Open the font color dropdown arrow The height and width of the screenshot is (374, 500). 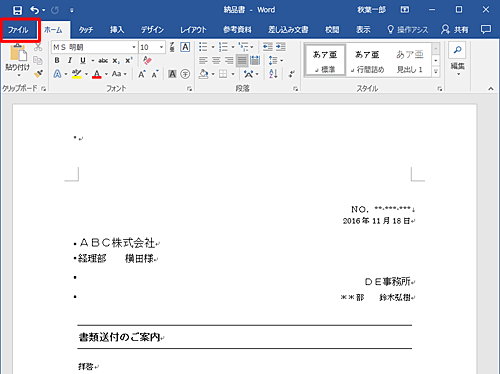[106, 74]
